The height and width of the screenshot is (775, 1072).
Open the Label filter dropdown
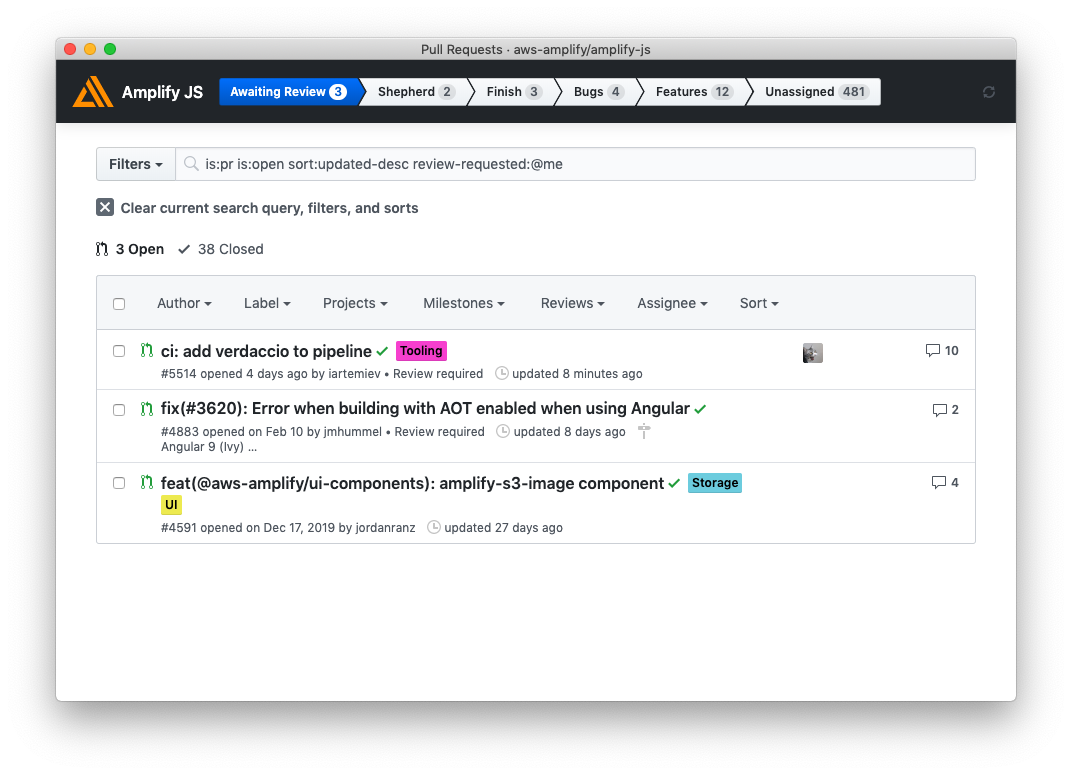tap(267, 303)
